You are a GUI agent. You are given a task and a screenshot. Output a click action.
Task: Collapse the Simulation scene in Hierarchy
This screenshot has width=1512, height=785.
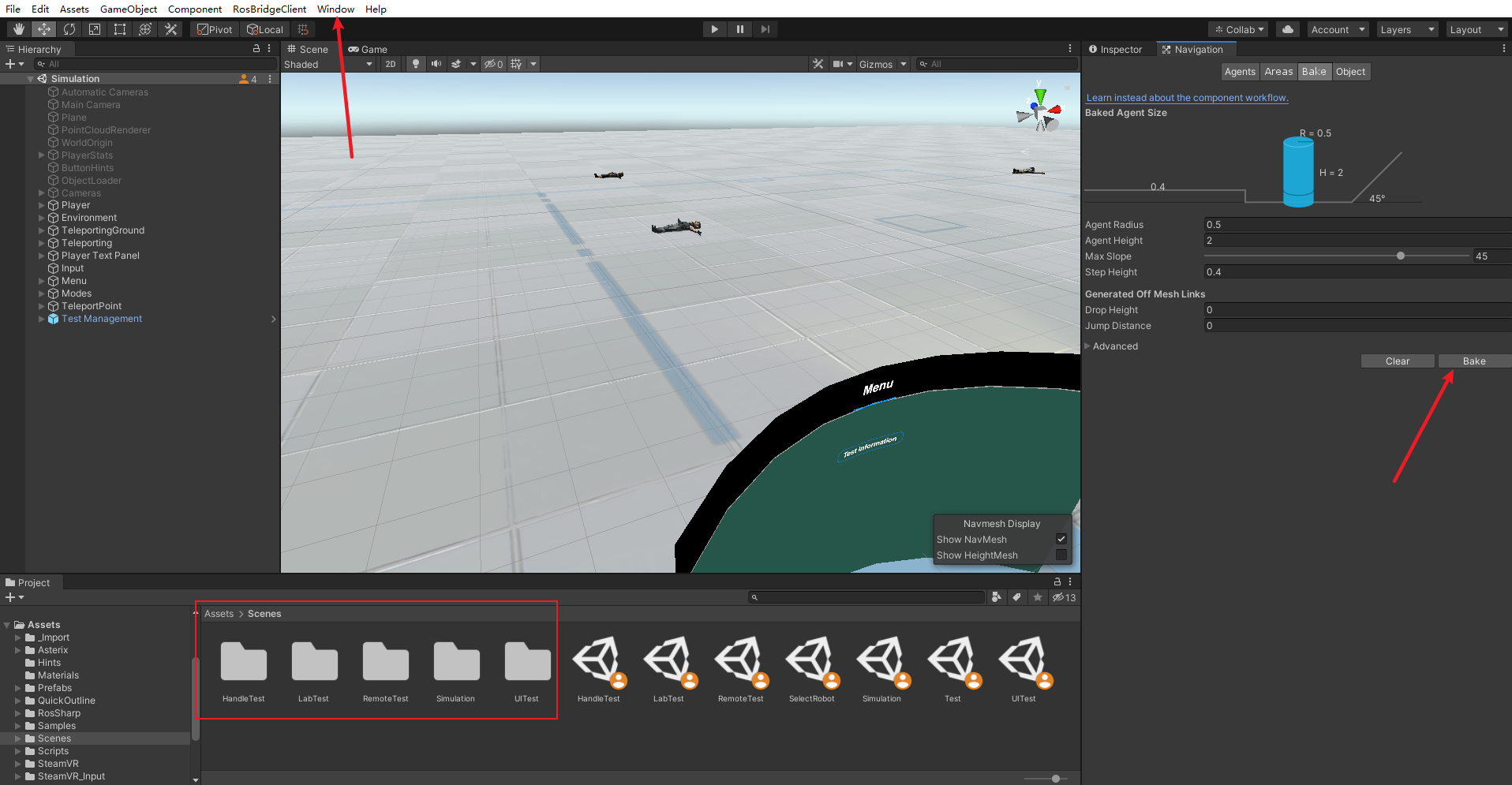point(31,79)
